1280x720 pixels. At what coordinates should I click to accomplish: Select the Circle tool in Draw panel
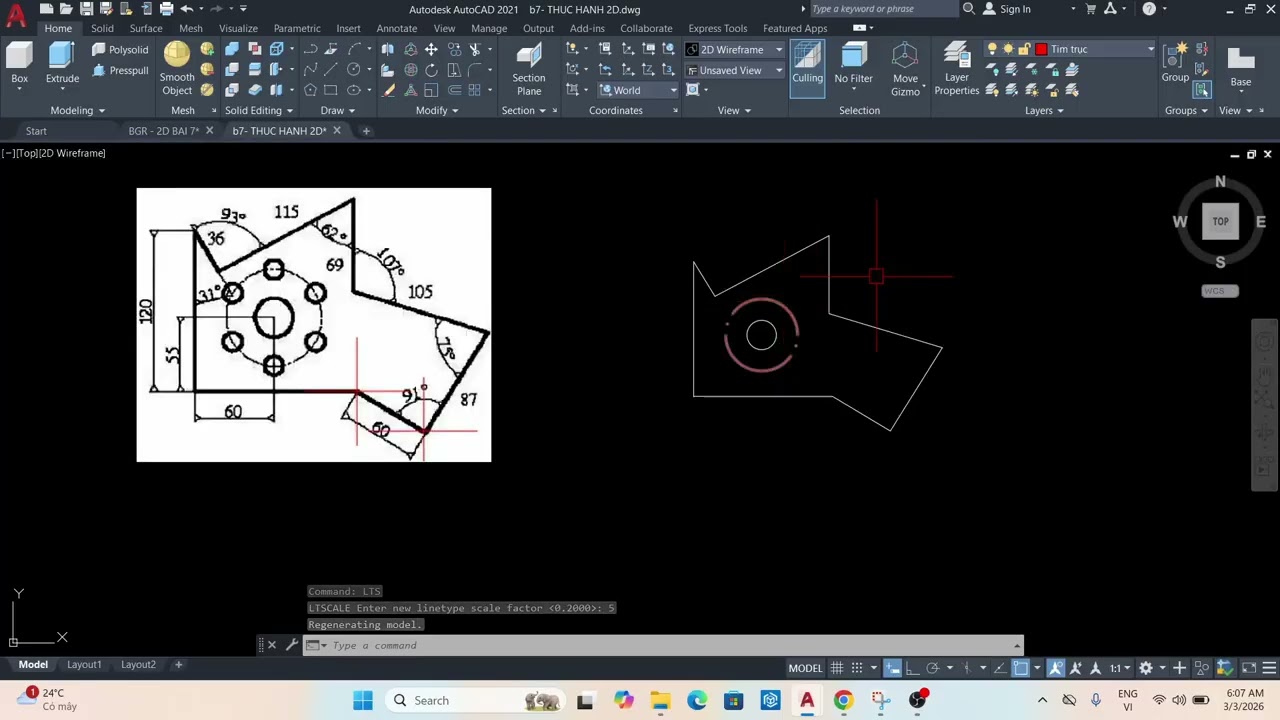[x=354, y=70]
